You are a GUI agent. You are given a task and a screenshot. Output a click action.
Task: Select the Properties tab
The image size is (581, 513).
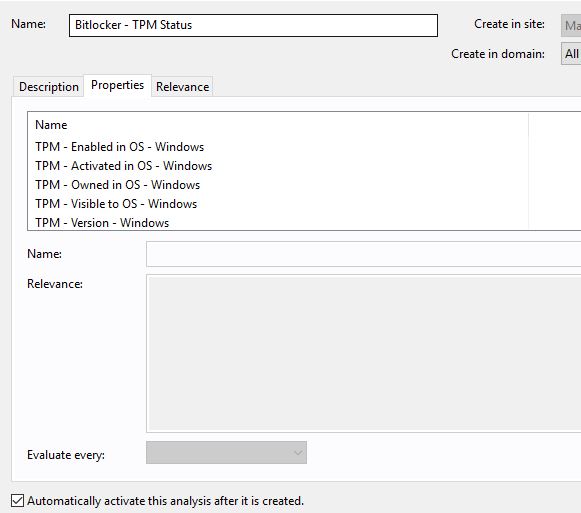(x=117, y=85)
